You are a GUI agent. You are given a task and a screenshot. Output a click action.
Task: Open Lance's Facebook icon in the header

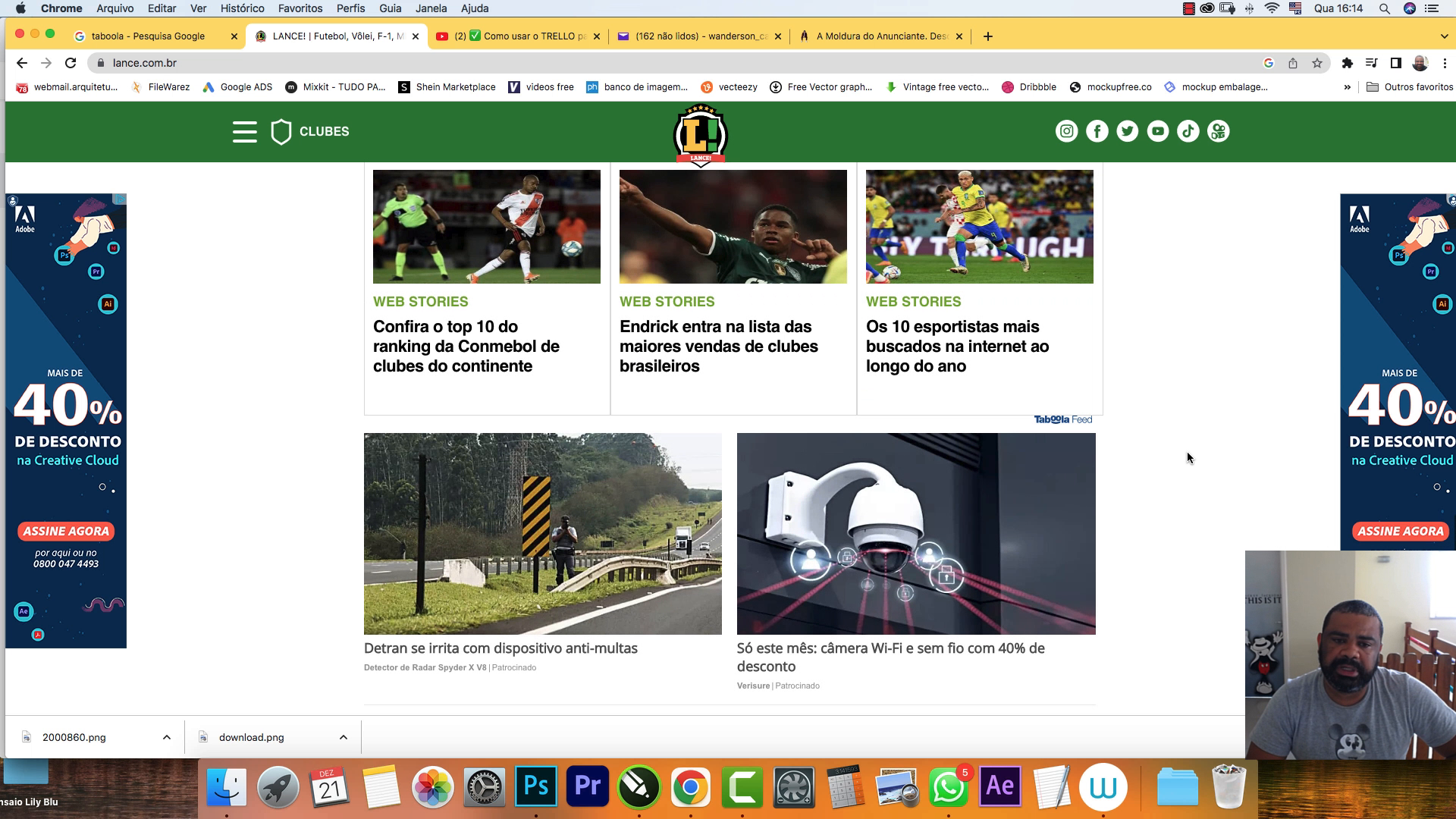pyautogui.click(x=1097, y=130)
